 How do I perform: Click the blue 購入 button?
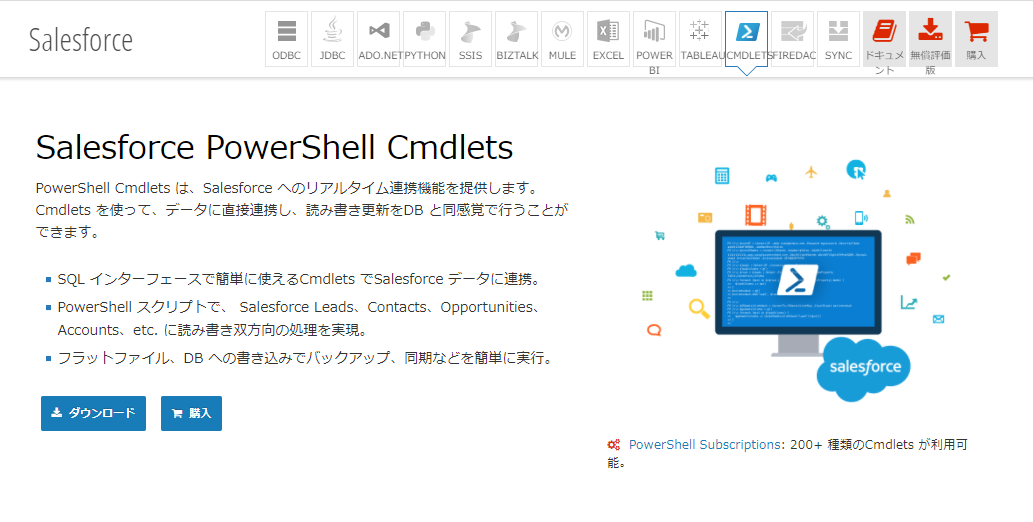tap(191, 413)
